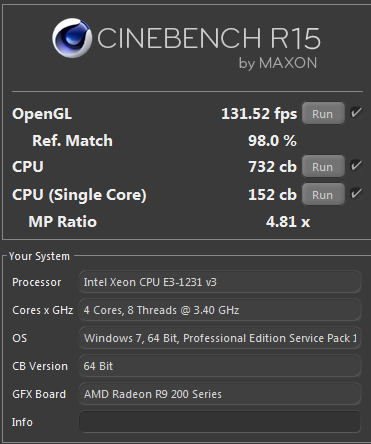This screenshot has width=371, height=444.
Task: Click the Cinebench sphere logo icon
Action: click(72, 38)
